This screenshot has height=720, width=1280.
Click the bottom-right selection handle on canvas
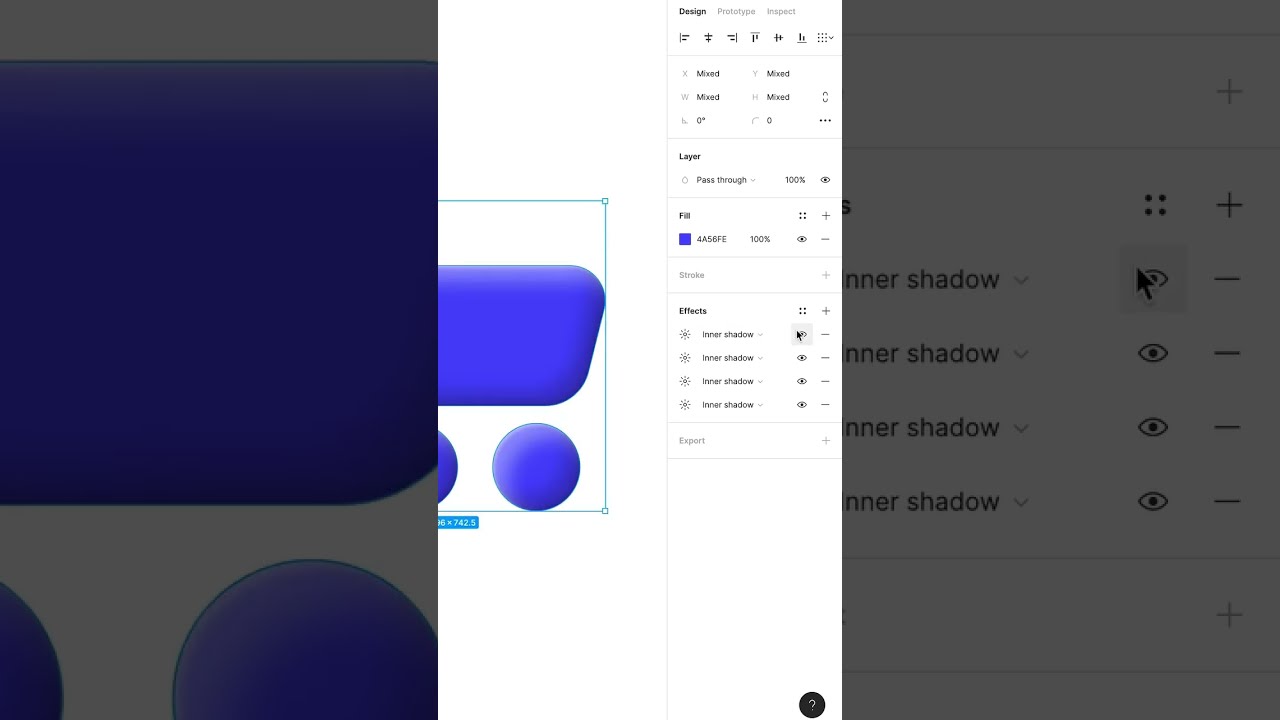[605, 511]
